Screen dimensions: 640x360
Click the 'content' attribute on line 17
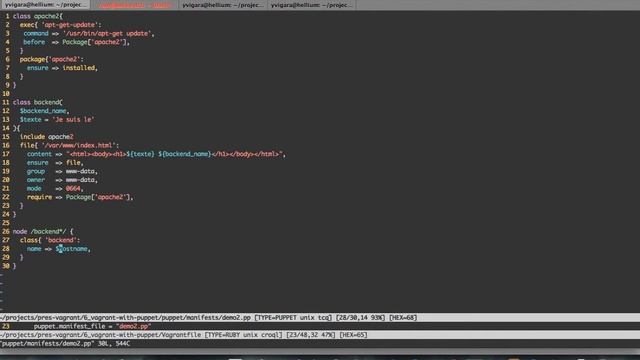pos(39,154)
